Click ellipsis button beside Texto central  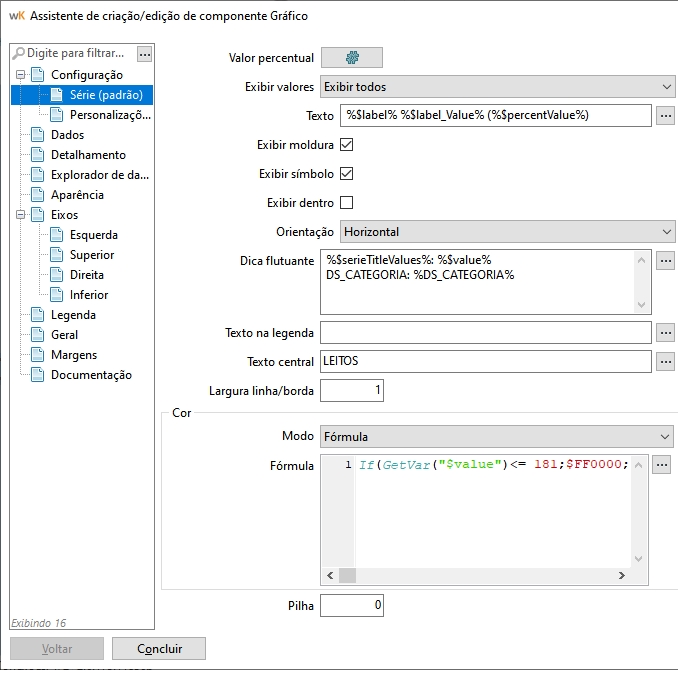coord(666,361)
